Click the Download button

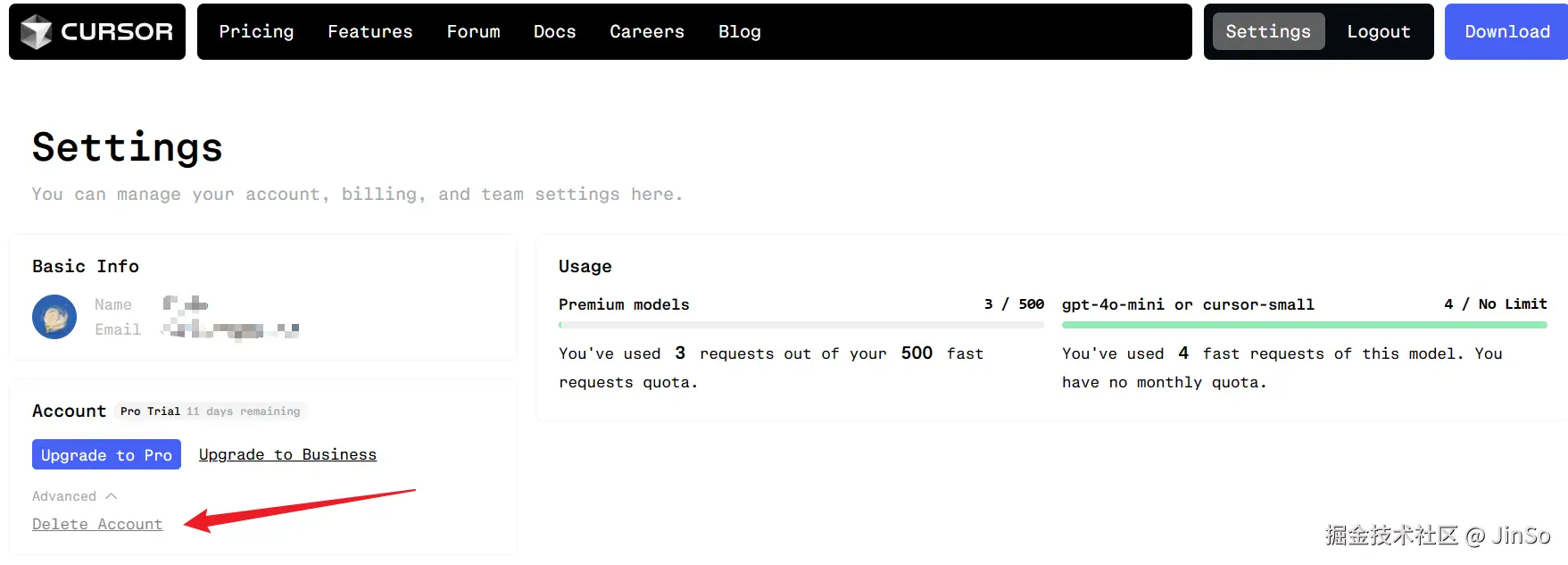(x=1506, y=32)
